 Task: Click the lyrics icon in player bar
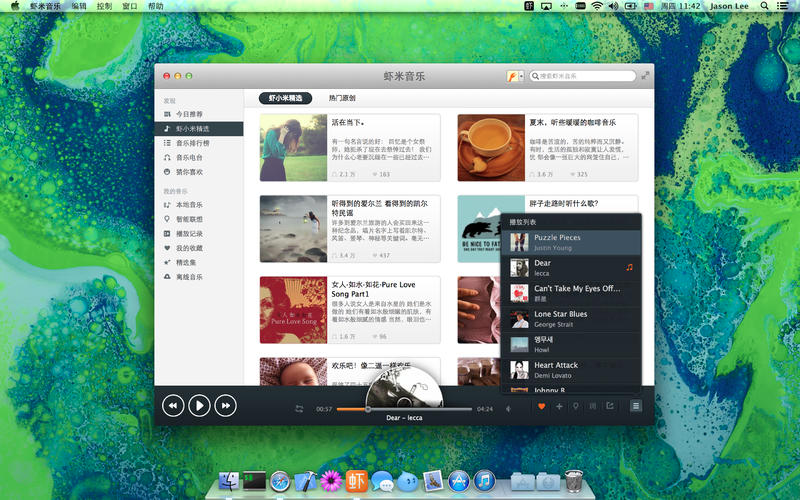[x=593, y=406]
